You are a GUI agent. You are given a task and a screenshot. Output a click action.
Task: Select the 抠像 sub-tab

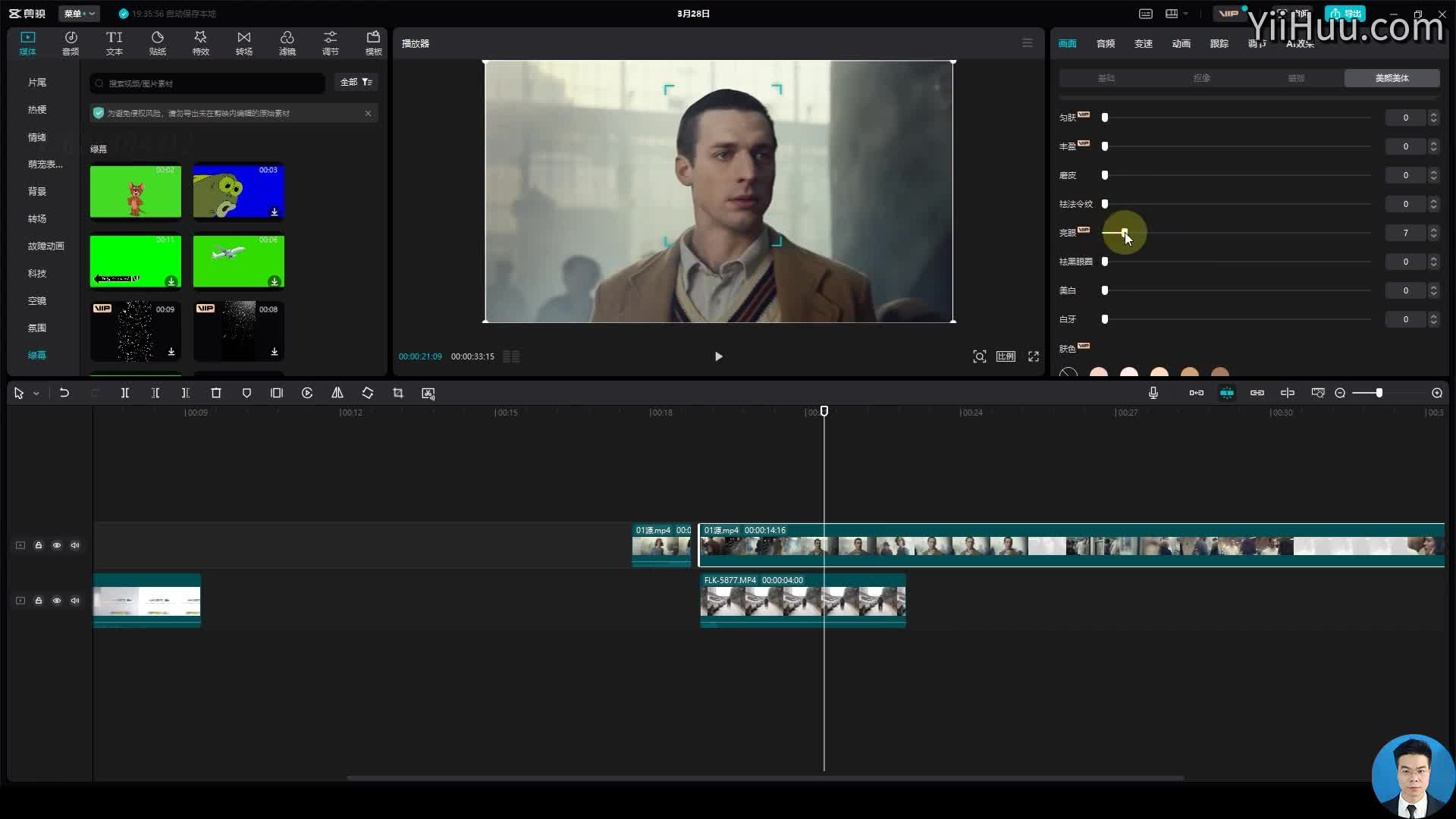click(1202, 78)
